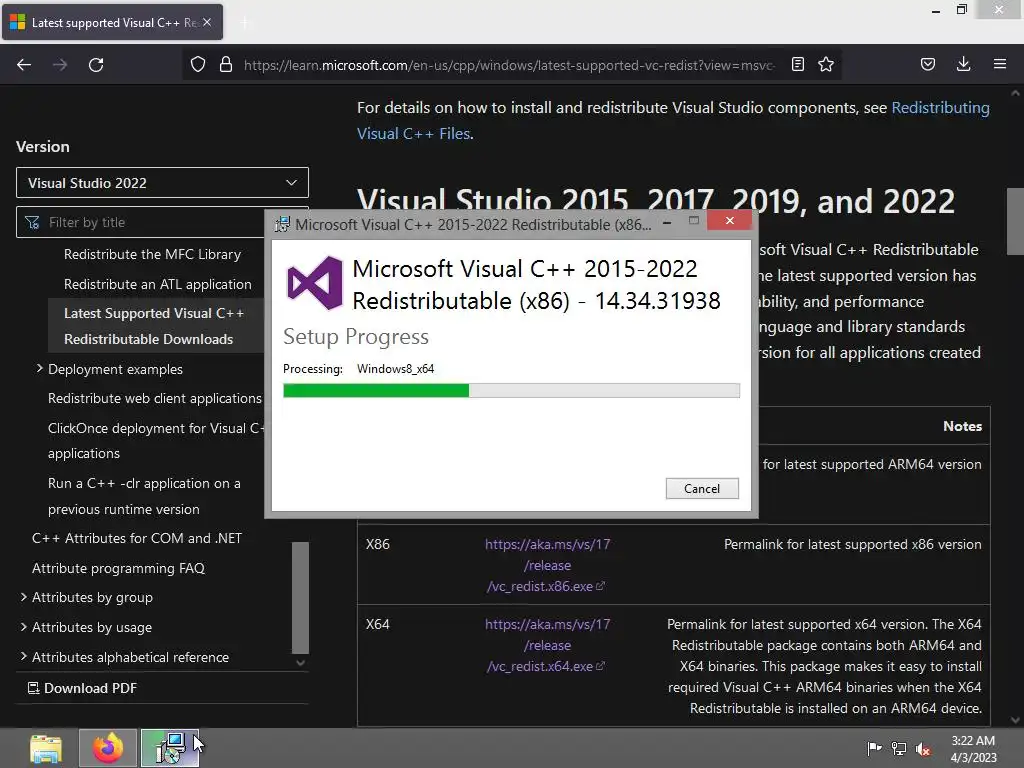Viewport: 1024px width, 768px height.
Task: Select Latest Supported Visual C++ Redistributable Downloads
Action: [x=154, y=326]
